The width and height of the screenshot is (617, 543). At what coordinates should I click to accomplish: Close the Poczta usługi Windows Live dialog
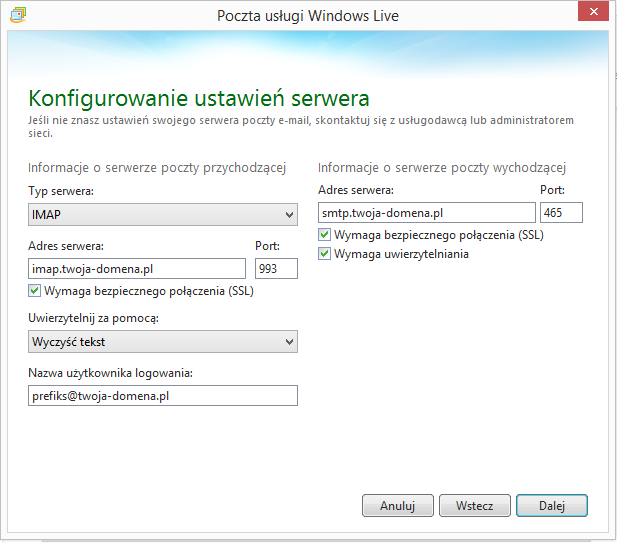[593, 12]
